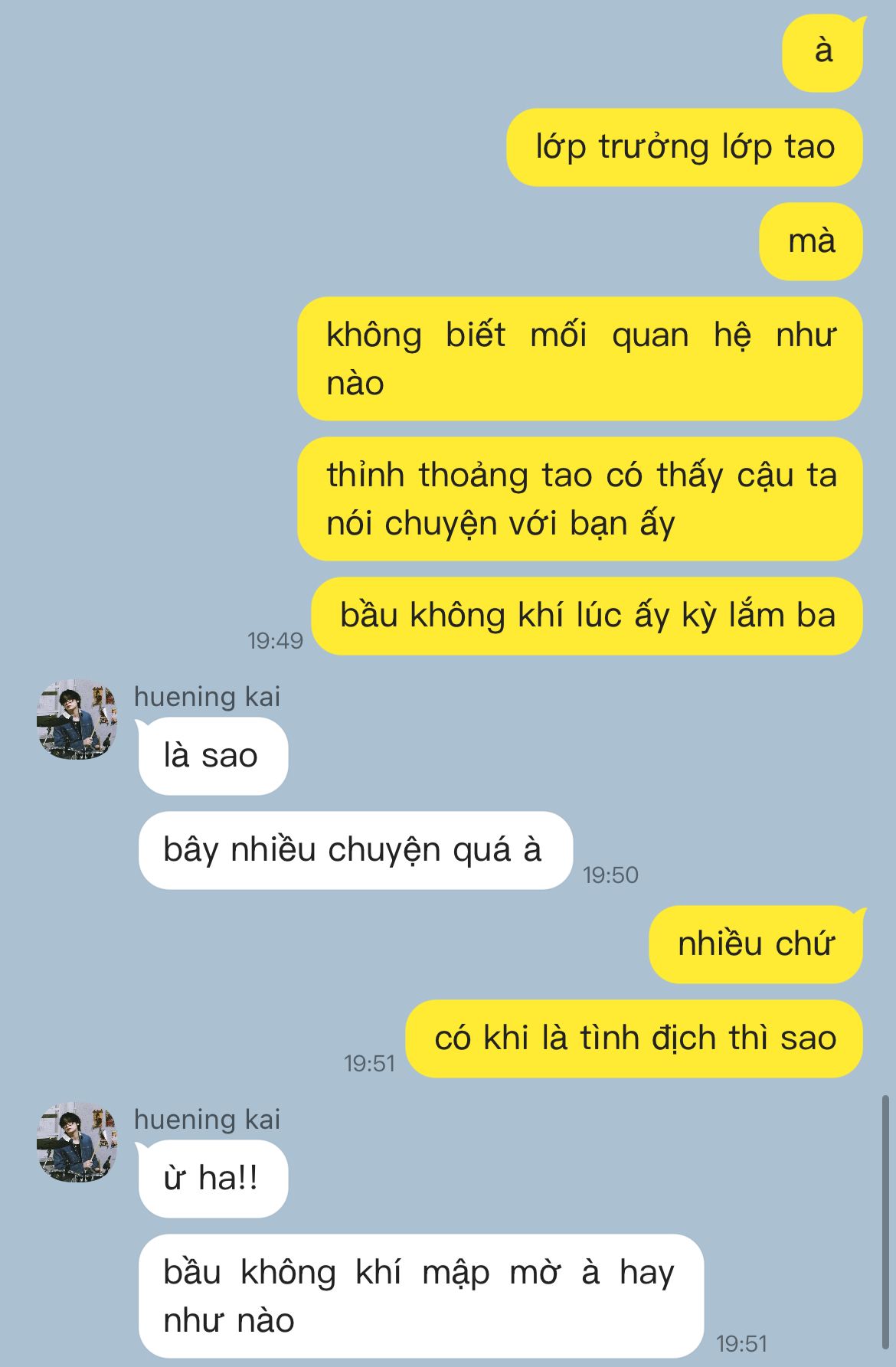Select the "bầu không khí mập mờ à hay như nào" bubble

pyautogui.click(x=421, y=1296)
